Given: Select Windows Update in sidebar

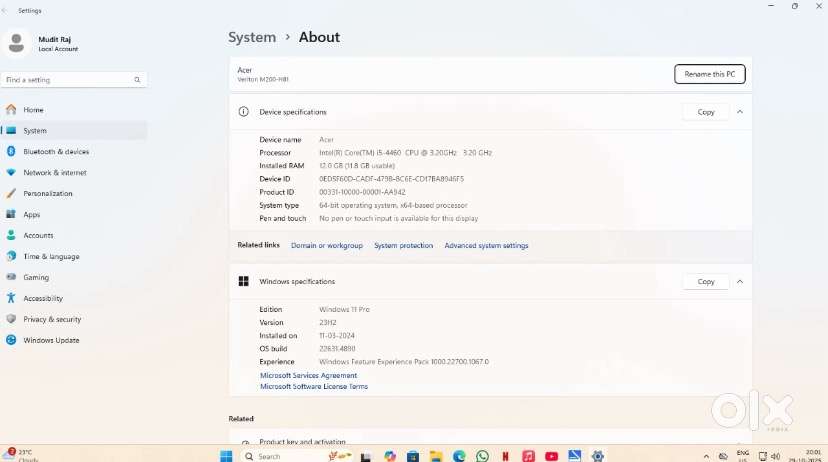Looking at the screenshot, I should click(51, 341).
